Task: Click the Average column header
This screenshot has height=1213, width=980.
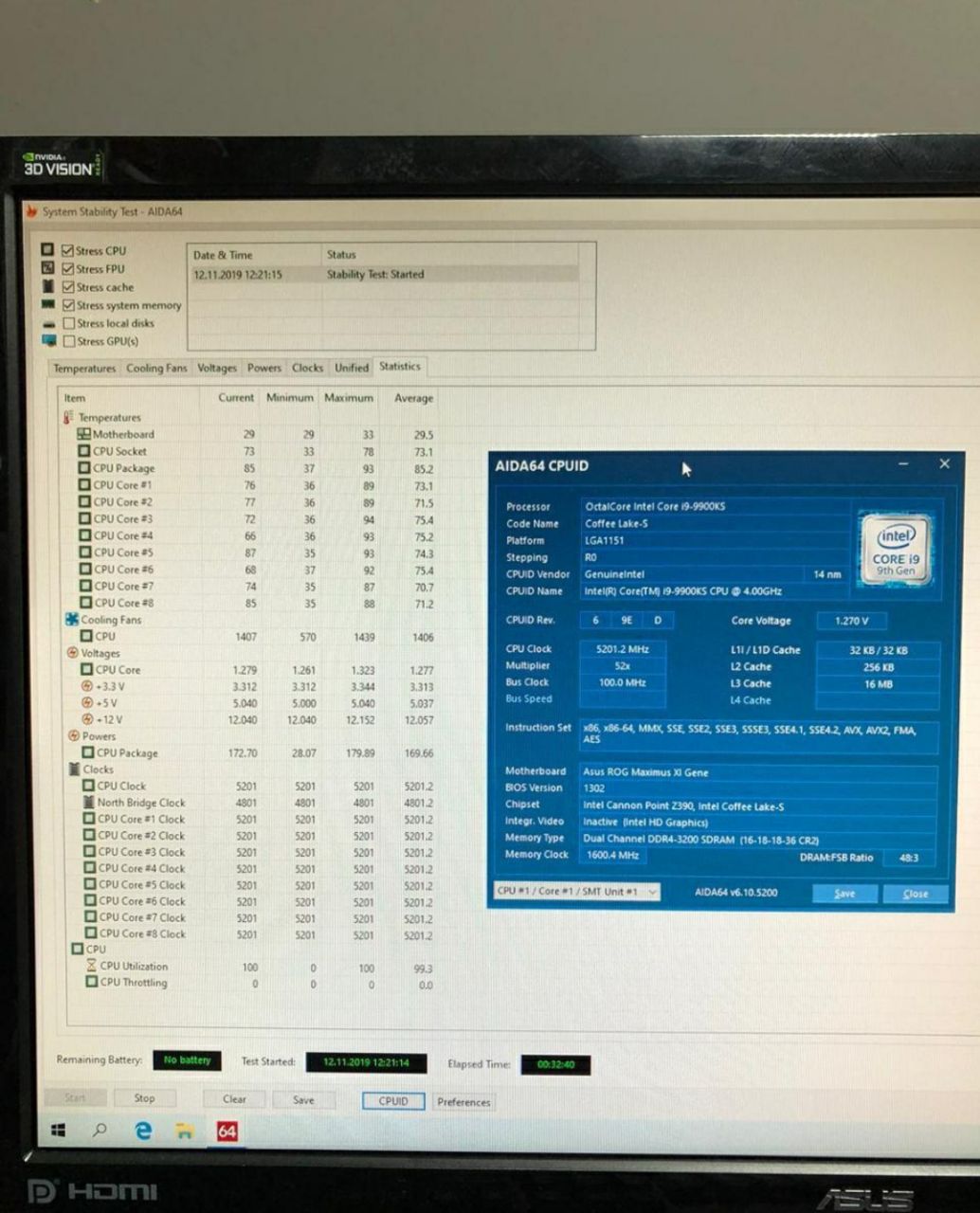Action: click(x=413, y=398)
